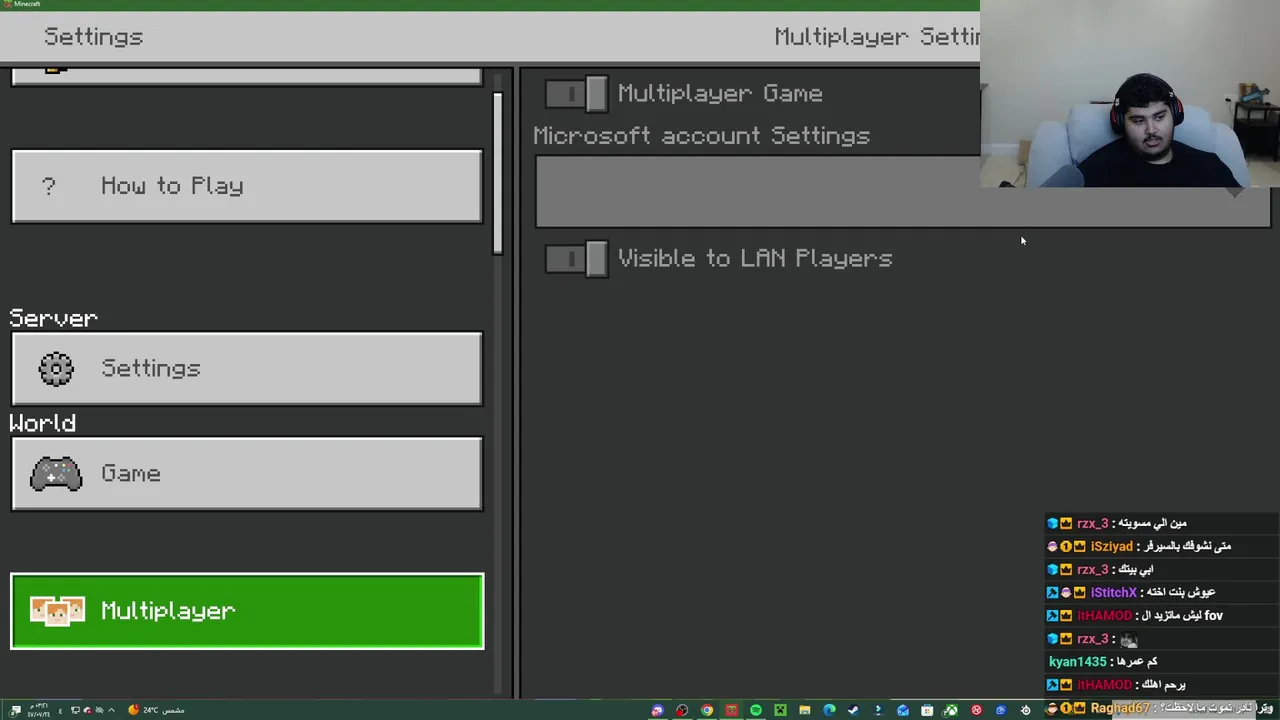
Task: Click the terminal-style icon after Steam
Action: (x=878, y=710)
